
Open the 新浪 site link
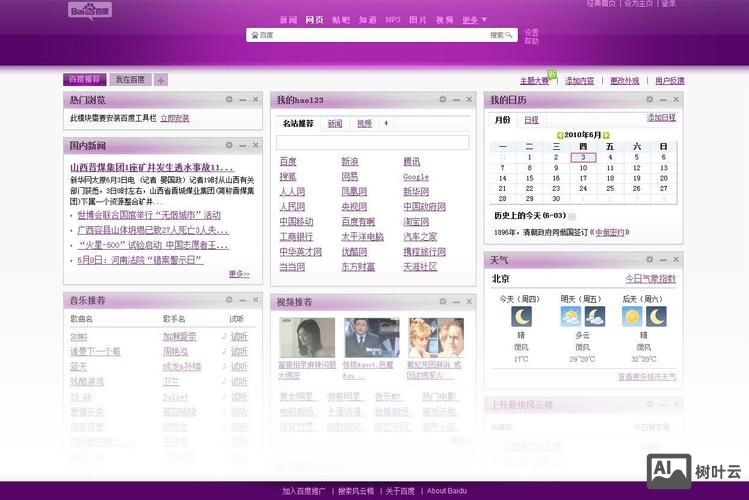pos(350,161)
